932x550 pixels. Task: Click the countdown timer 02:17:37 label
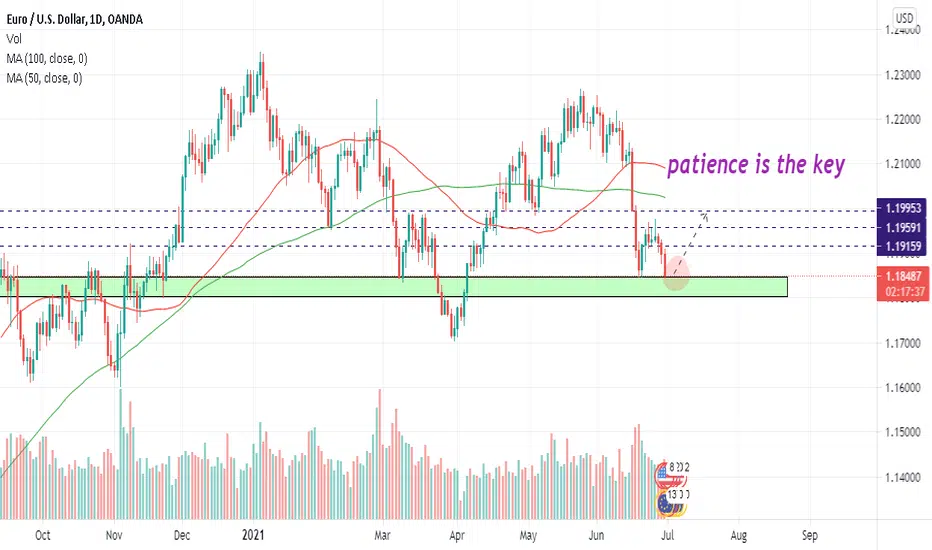903,292
